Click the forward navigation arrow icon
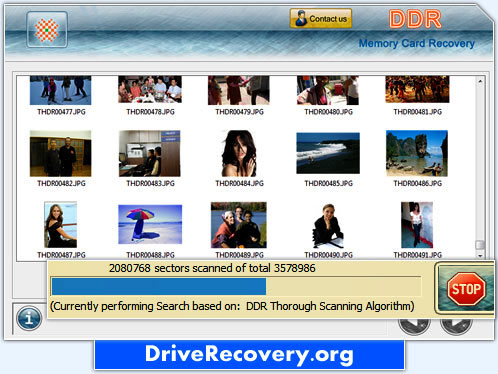This screenshot has width=498, height=374. coord(456,326)
